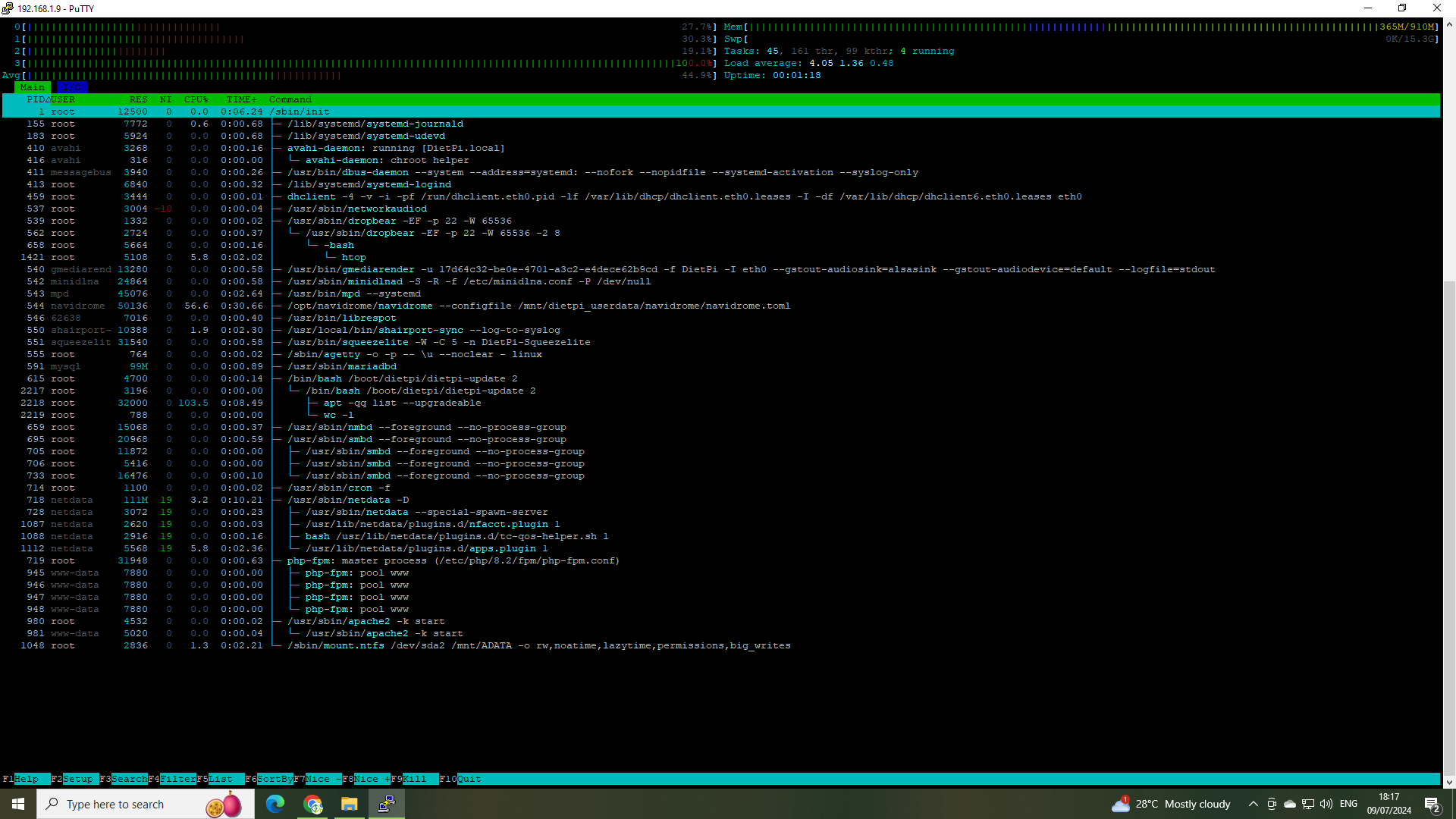Open the network status tray icon
This screenshot has height=819, width=1456.
[x=1308, y=804]
